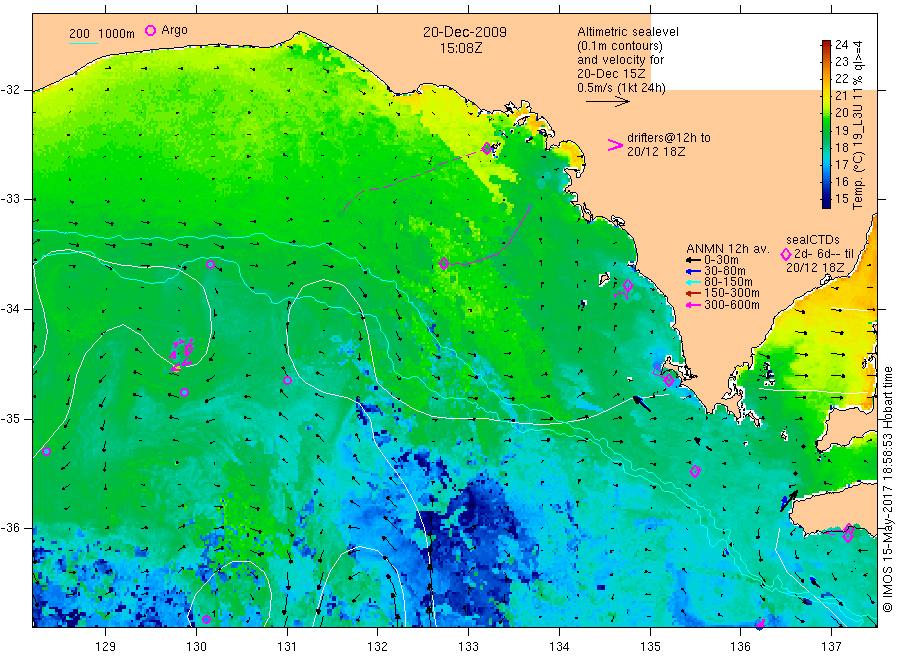Image resolution: width=900 pixels, height=660 pixels.
Task: Click the cyan 200m contour legend line
Action: 83,43
